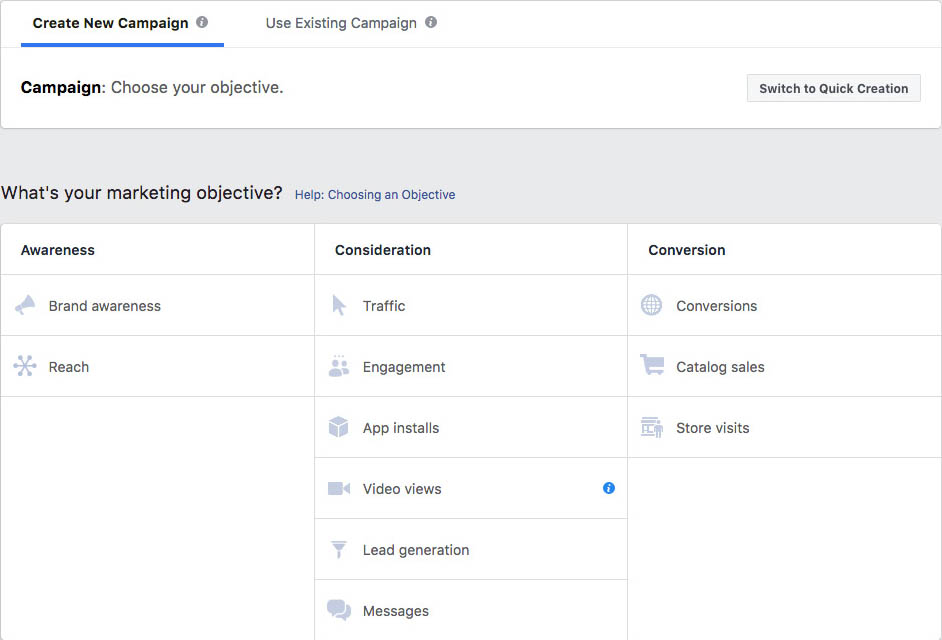Click the Engagement people icon
This screenshot has width=942, height=640.
pyautogui.click(x=339, y=367)
